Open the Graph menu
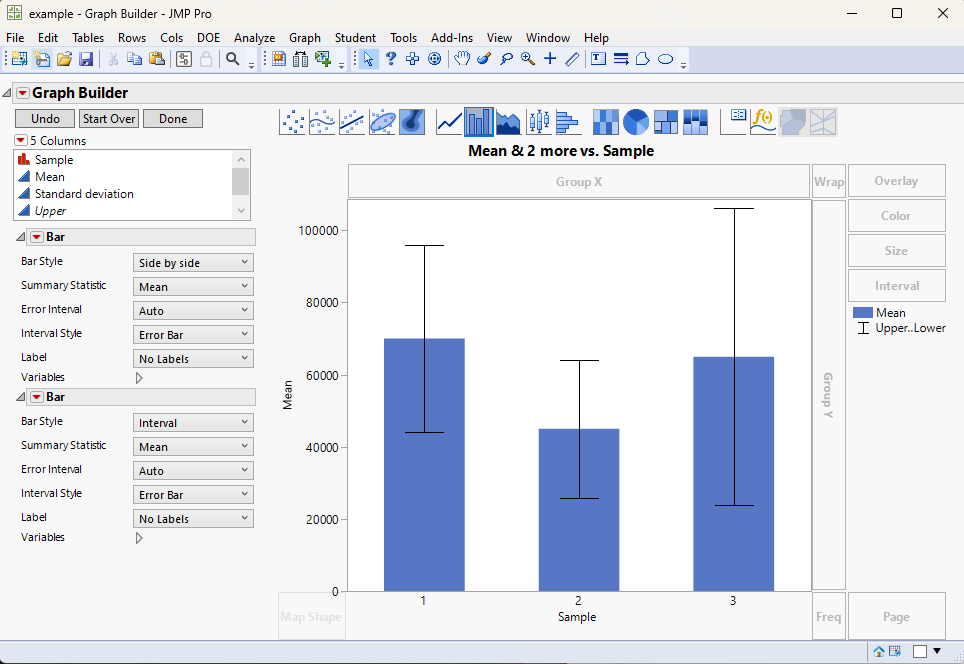The width and height of the screenshot is (964, 664). coord(305,38)
